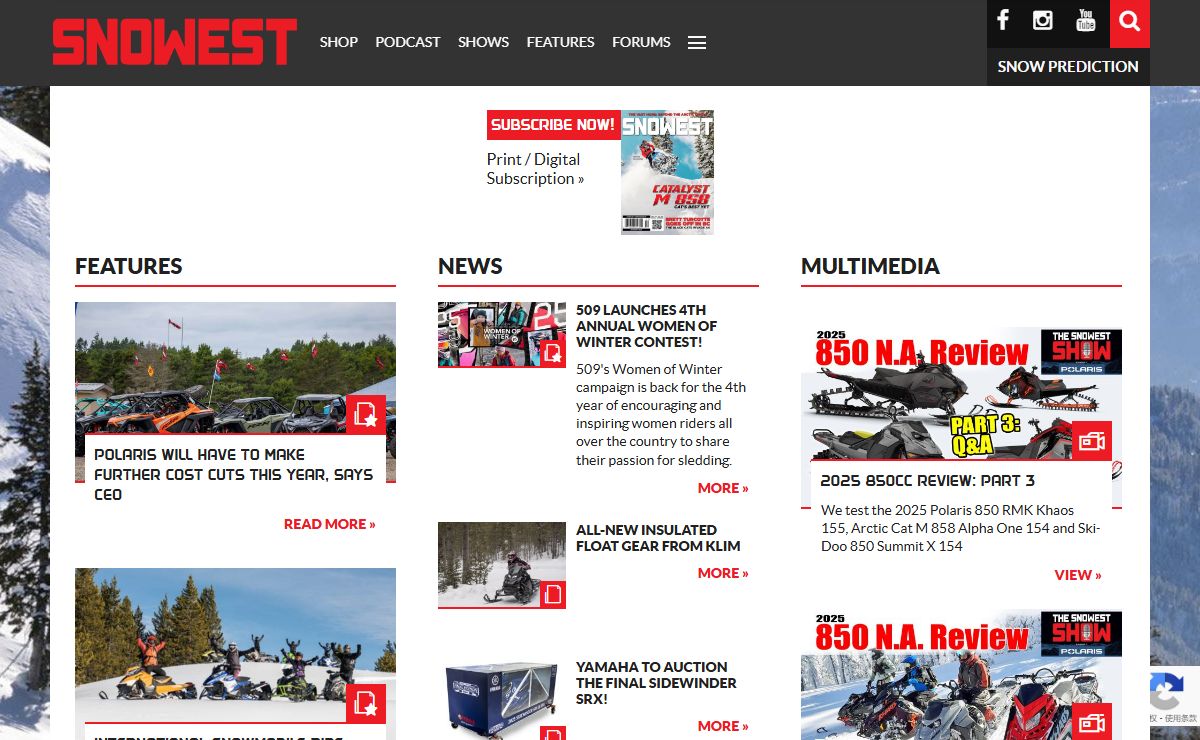Click the 509 Women of Winter summary text
Image resolution: width=1200 pixels, height=740 pixels.
coord(661,415)
